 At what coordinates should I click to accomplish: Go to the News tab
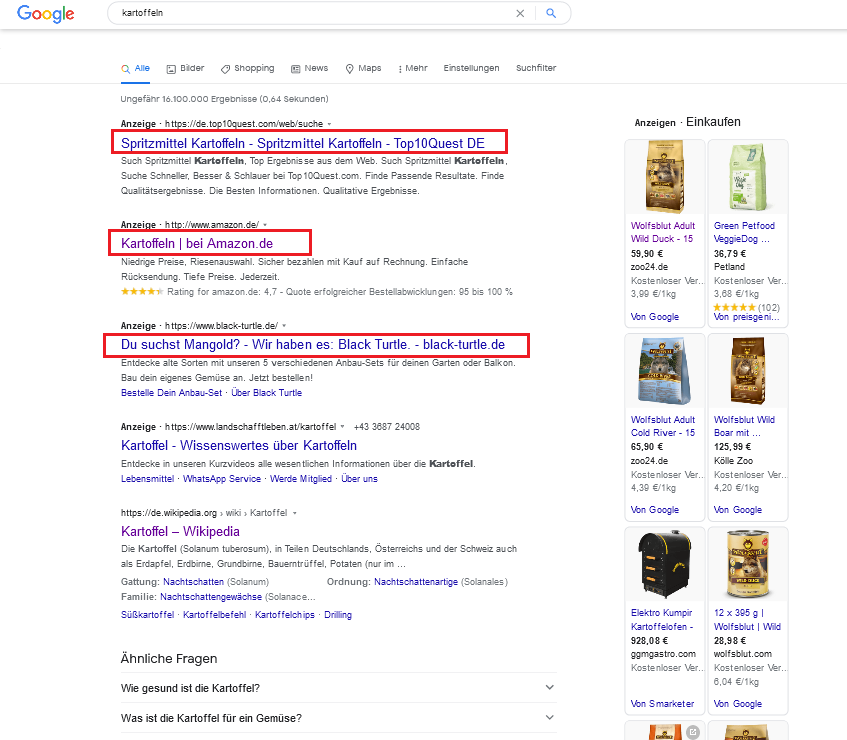point(310,68)
